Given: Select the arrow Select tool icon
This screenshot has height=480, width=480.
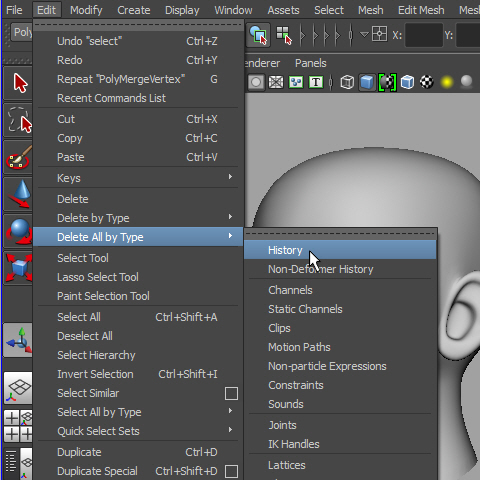Looking at the screenshot, I should 18,83.
